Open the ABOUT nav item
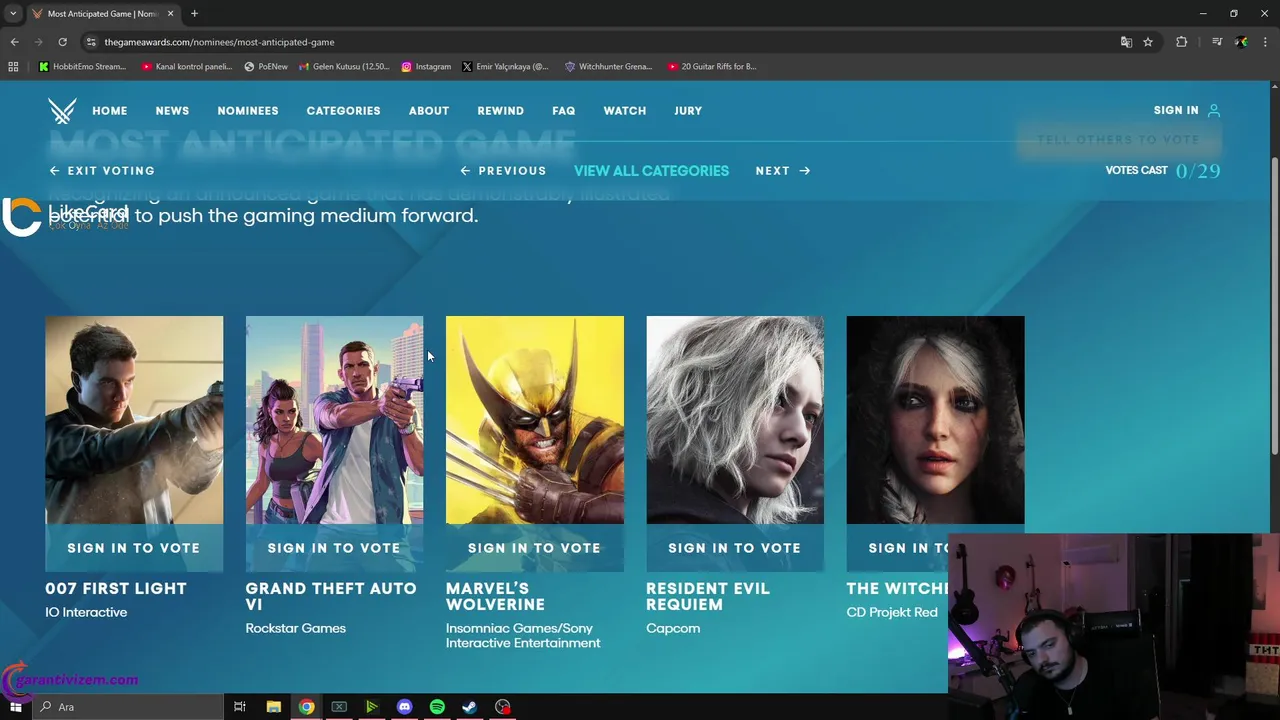 tap(429, 111)
